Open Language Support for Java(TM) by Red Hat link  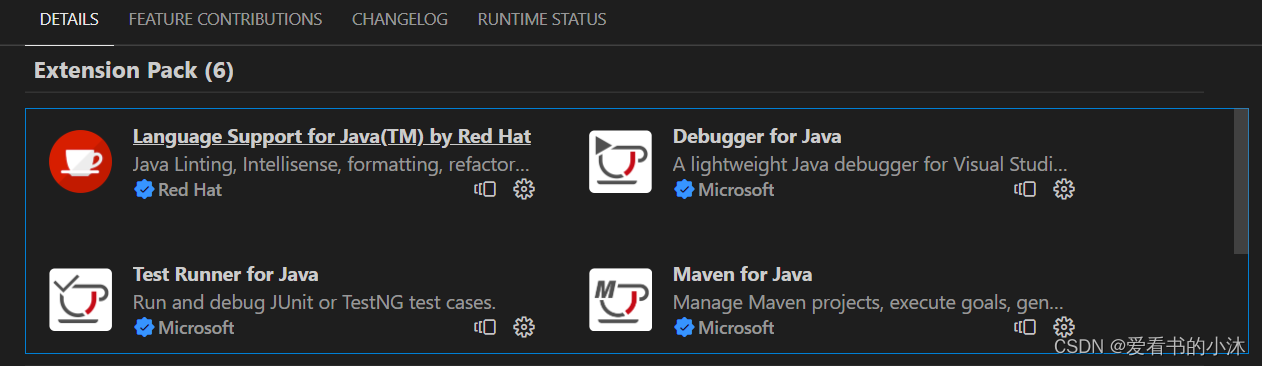tap(332, 136)
